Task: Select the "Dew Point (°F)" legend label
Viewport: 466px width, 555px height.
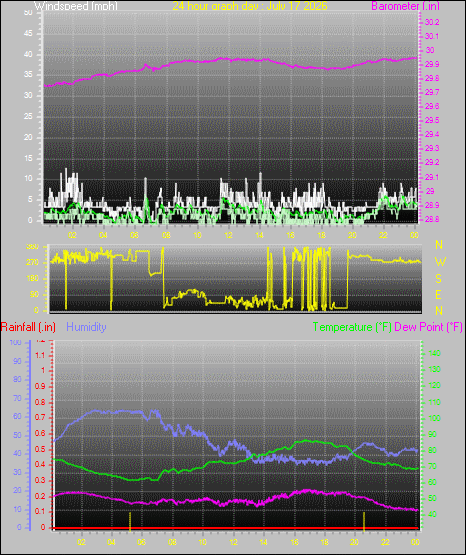Action: (428, 327)
